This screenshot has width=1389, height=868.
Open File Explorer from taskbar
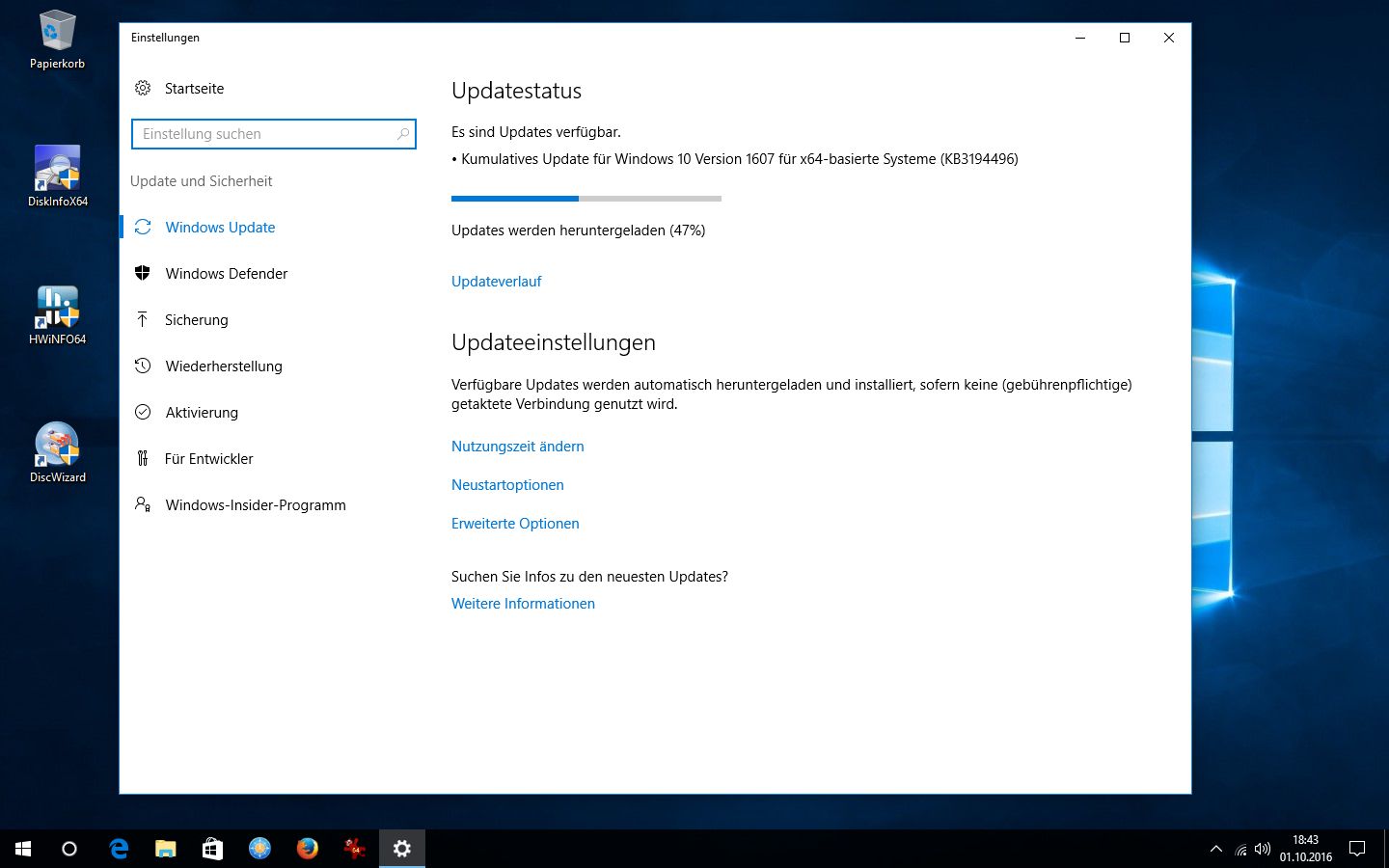[x=166, y=849]
